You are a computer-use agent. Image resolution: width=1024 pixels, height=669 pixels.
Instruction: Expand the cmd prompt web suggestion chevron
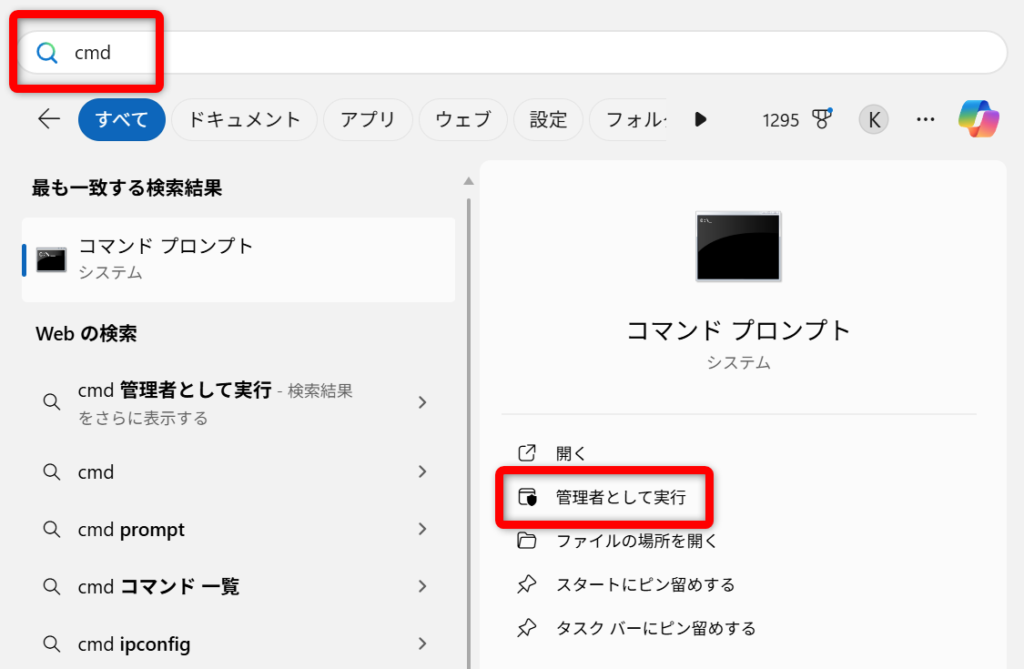pyautogui.click(x=422, y=529)
